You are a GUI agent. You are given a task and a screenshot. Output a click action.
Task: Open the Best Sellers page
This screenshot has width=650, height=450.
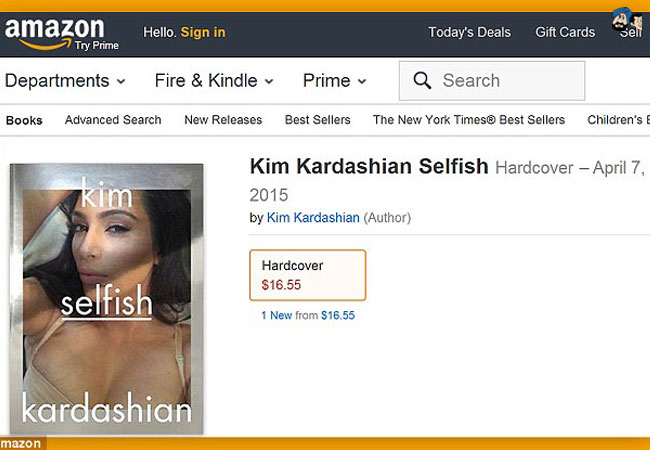tap(317, 120)
